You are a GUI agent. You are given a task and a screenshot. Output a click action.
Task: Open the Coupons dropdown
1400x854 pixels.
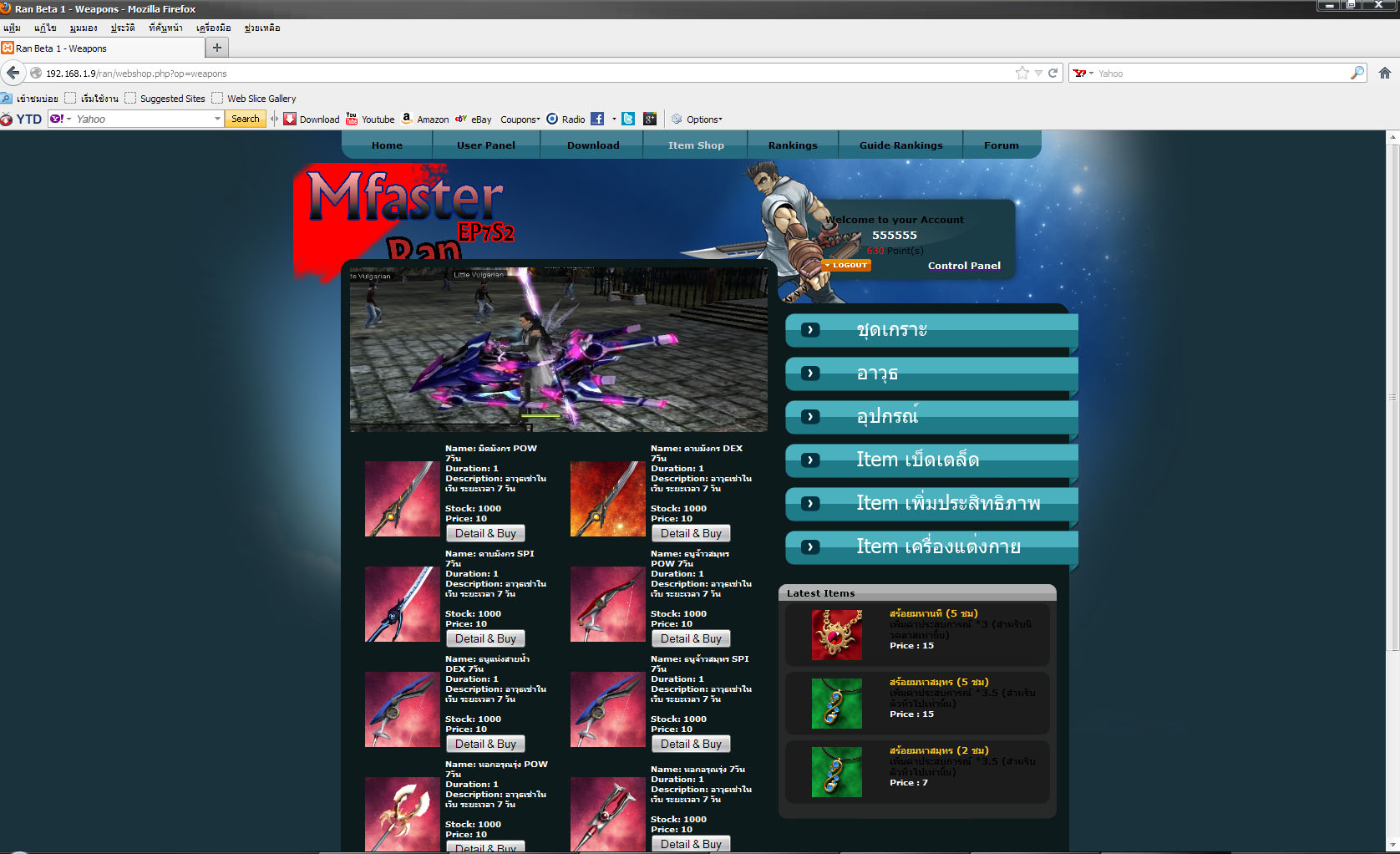click(x=520, y=119)
